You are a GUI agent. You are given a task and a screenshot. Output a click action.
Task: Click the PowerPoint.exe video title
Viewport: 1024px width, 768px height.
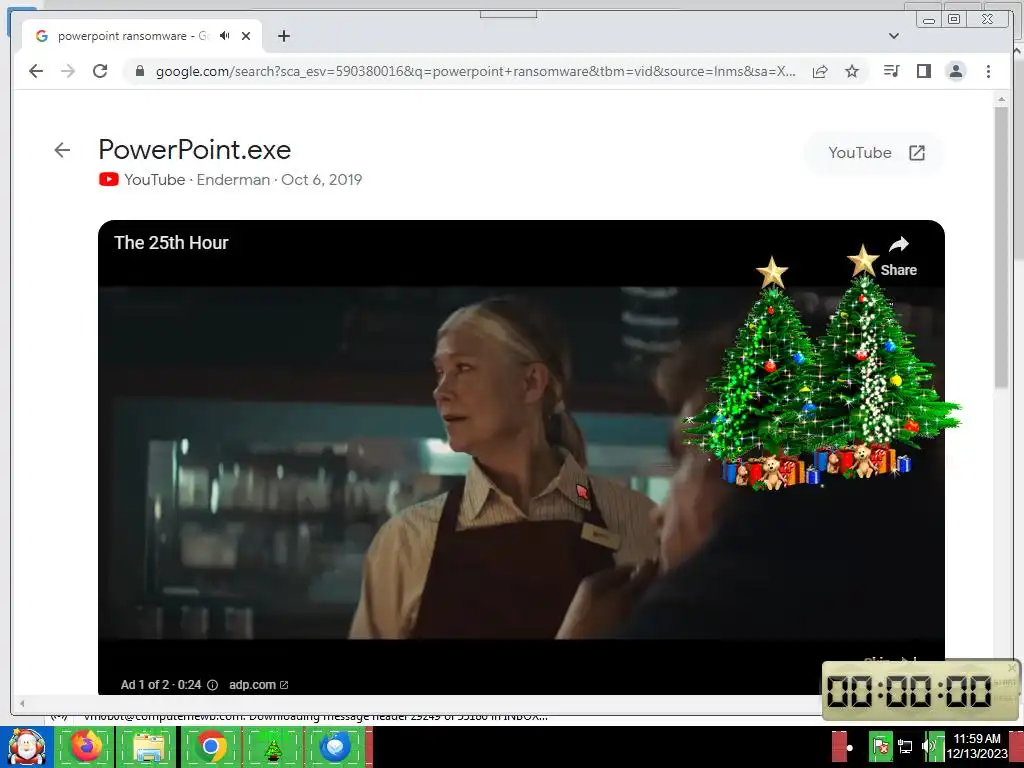(x=195, y=150)
